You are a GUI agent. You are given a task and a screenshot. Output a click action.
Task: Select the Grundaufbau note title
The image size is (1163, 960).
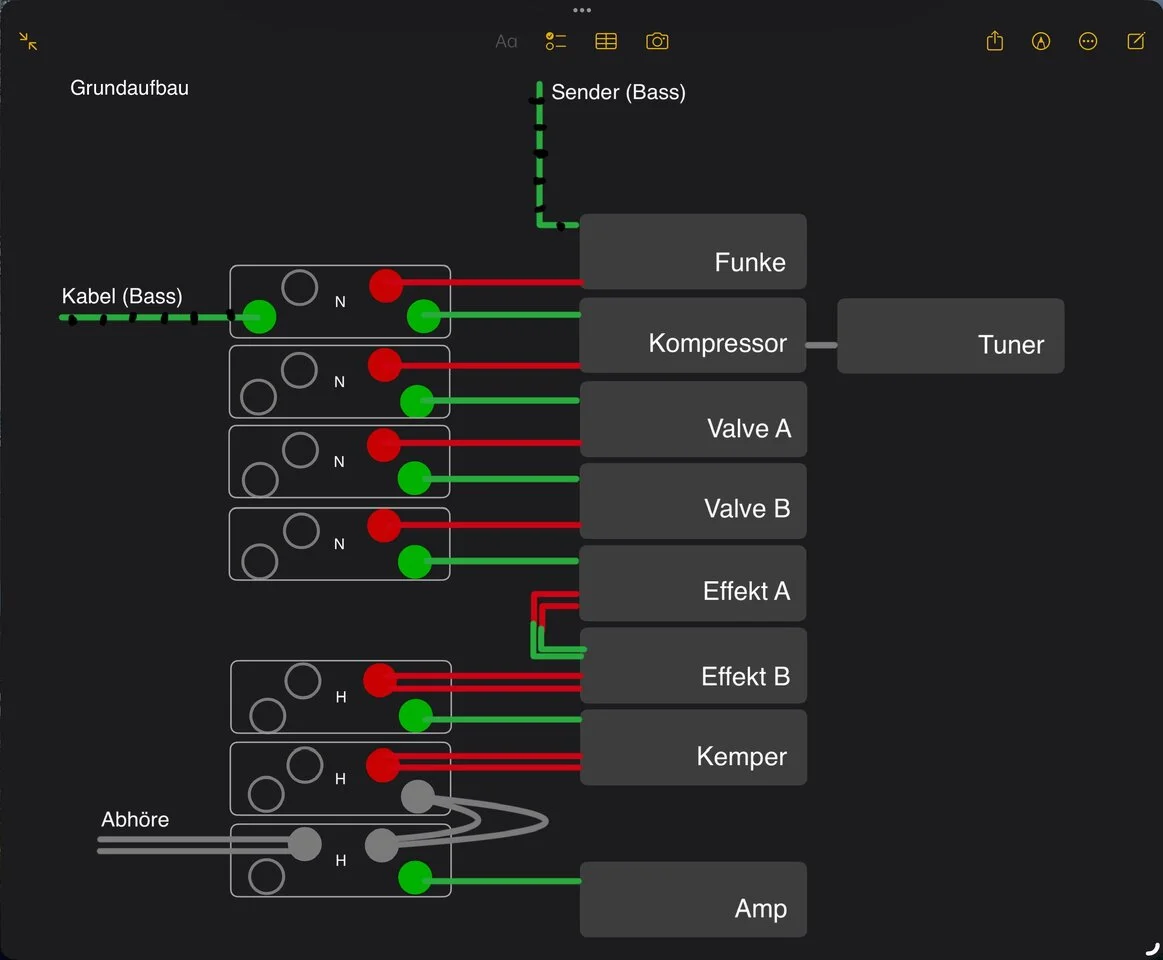(129, 88)
